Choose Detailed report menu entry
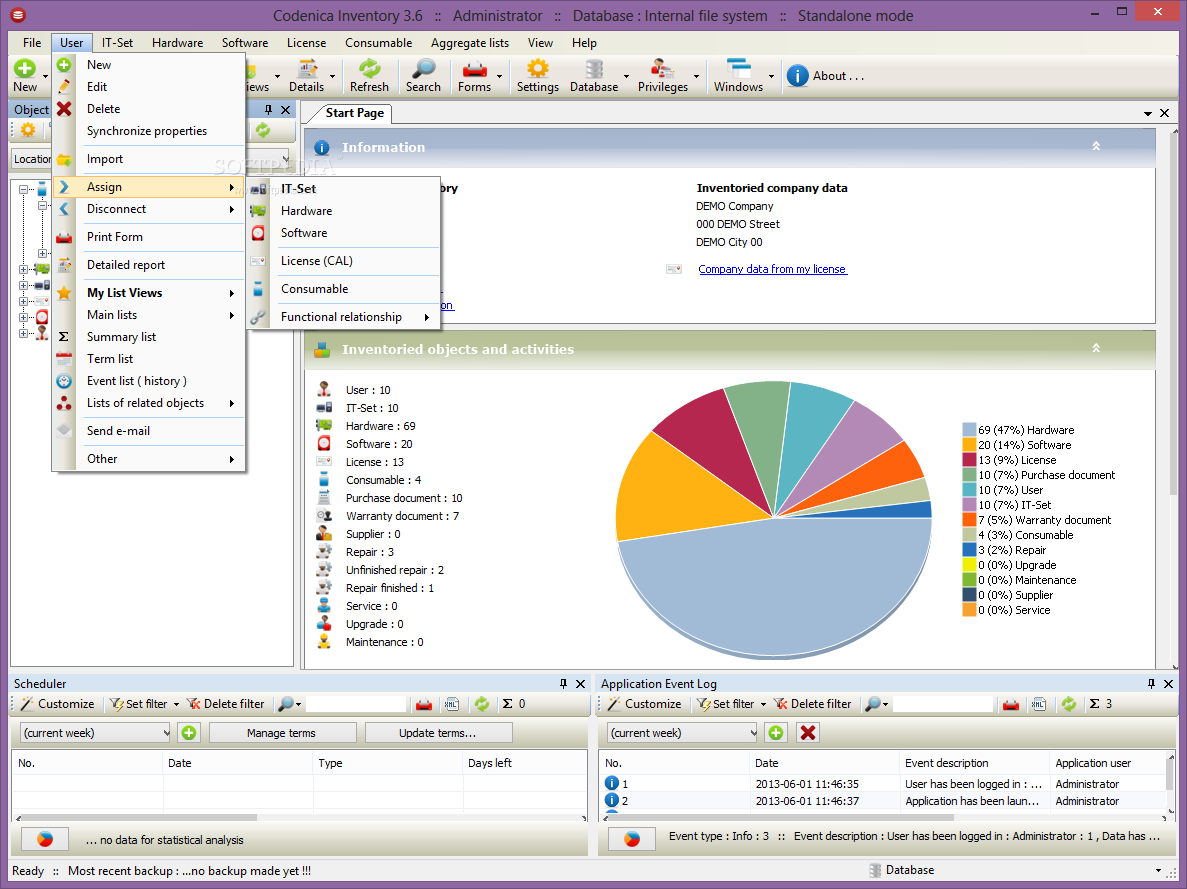The height and width of the screenshot is (889, 1187). click(x=149, y=264)
